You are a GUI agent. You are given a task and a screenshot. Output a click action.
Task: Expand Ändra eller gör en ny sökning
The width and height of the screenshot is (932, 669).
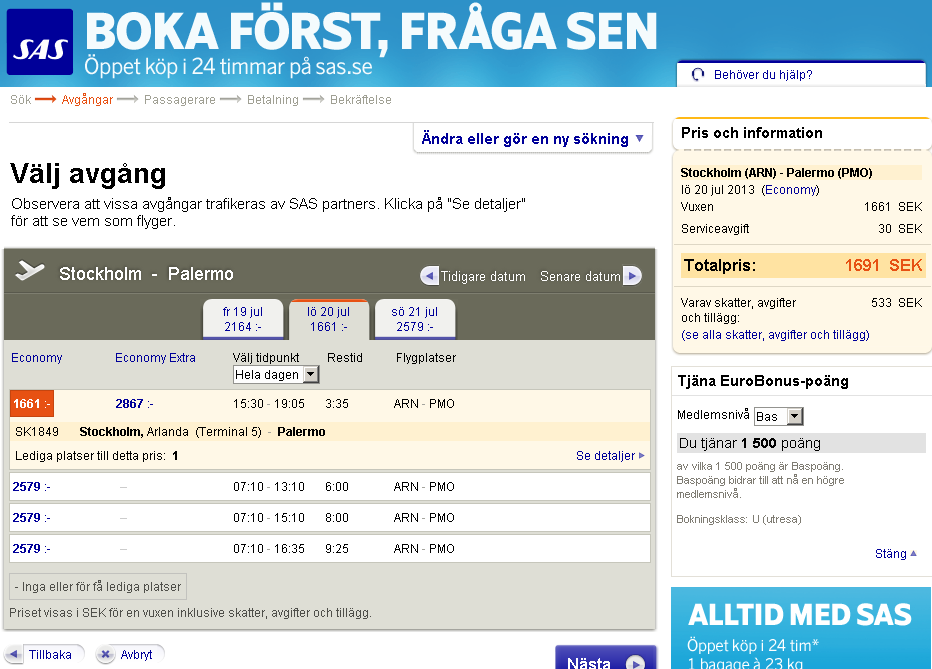point(533,138)
